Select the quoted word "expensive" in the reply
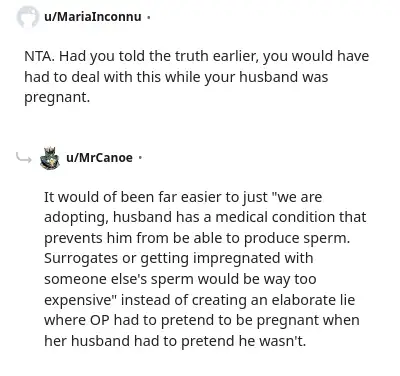 coord(80,300)
